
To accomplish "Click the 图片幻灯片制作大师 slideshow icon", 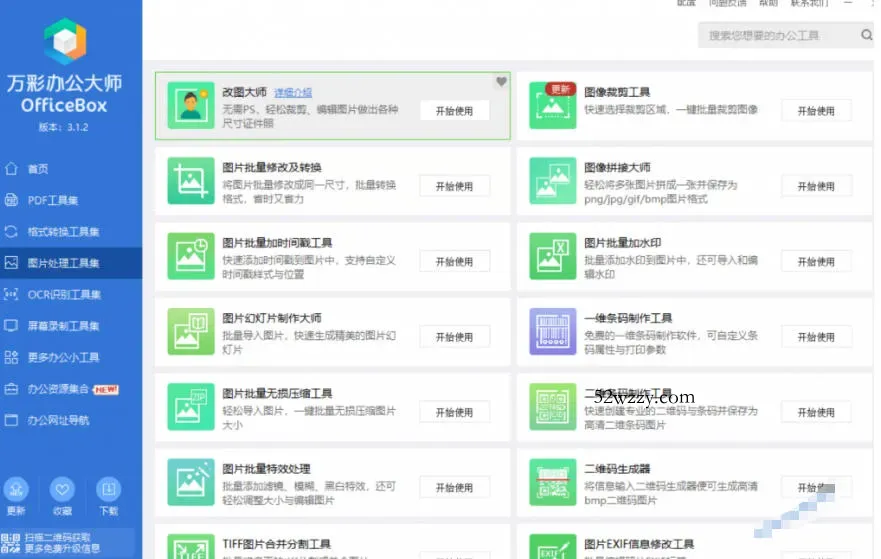I will point(190,331).
